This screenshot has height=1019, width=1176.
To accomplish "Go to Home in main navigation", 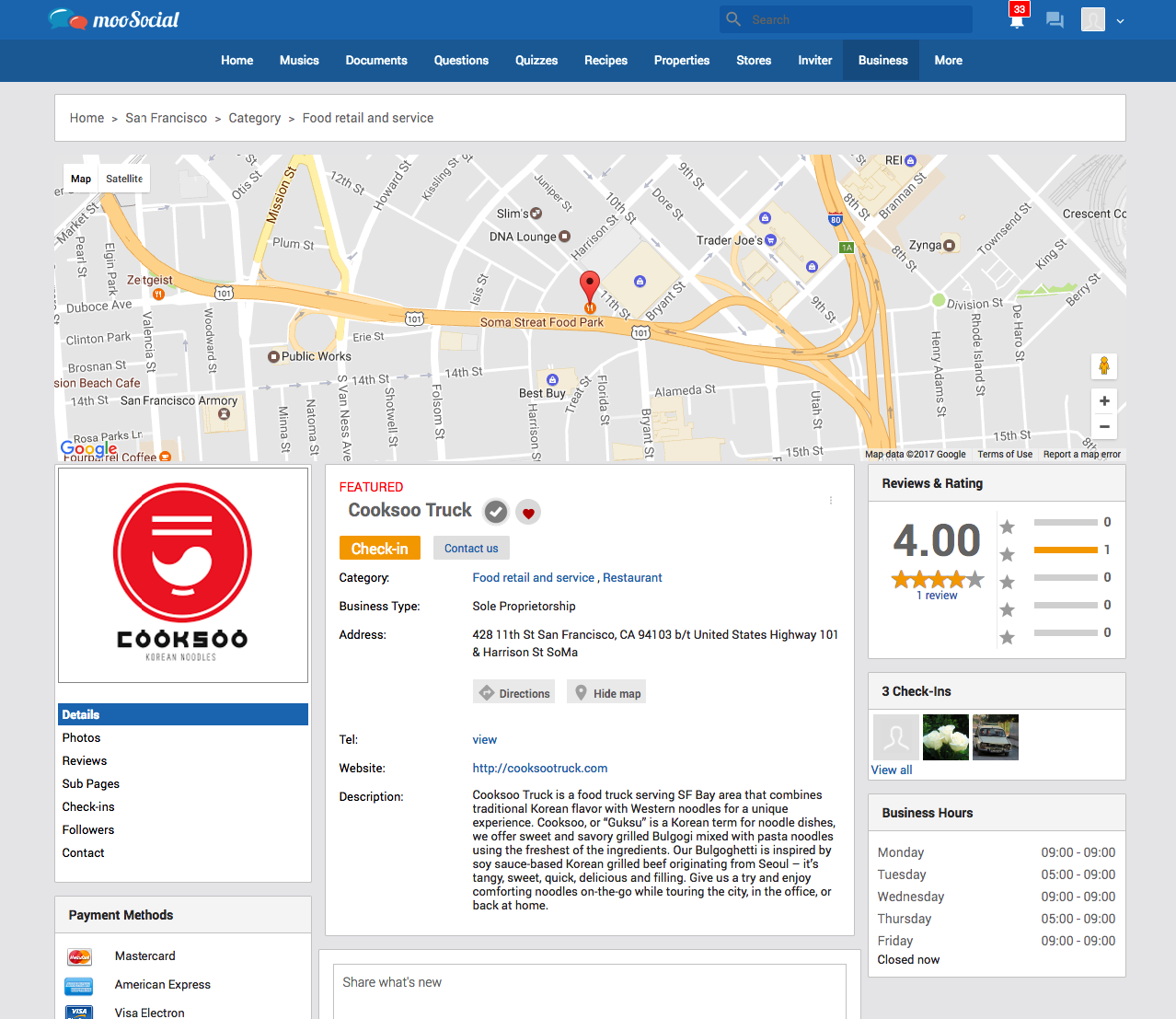I will (x=236, y=61).
